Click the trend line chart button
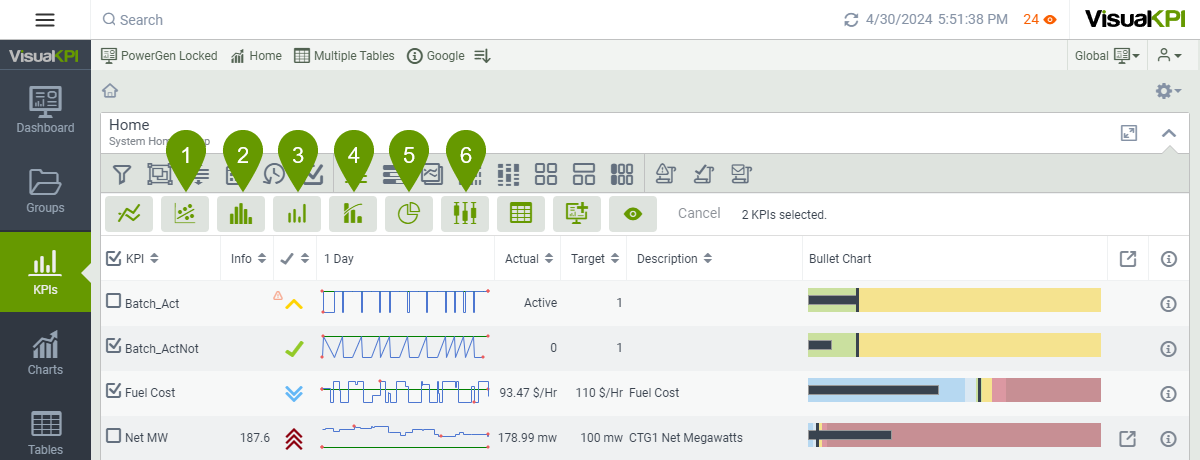 point(129,213)
